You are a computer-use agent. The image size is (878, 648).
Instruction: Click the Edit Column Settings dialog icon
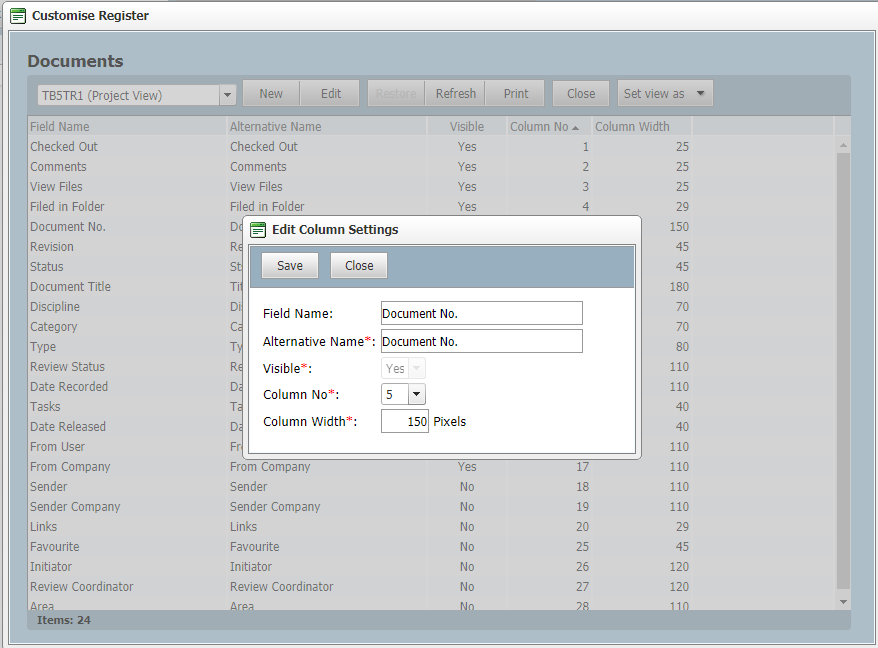click(258, 230)
